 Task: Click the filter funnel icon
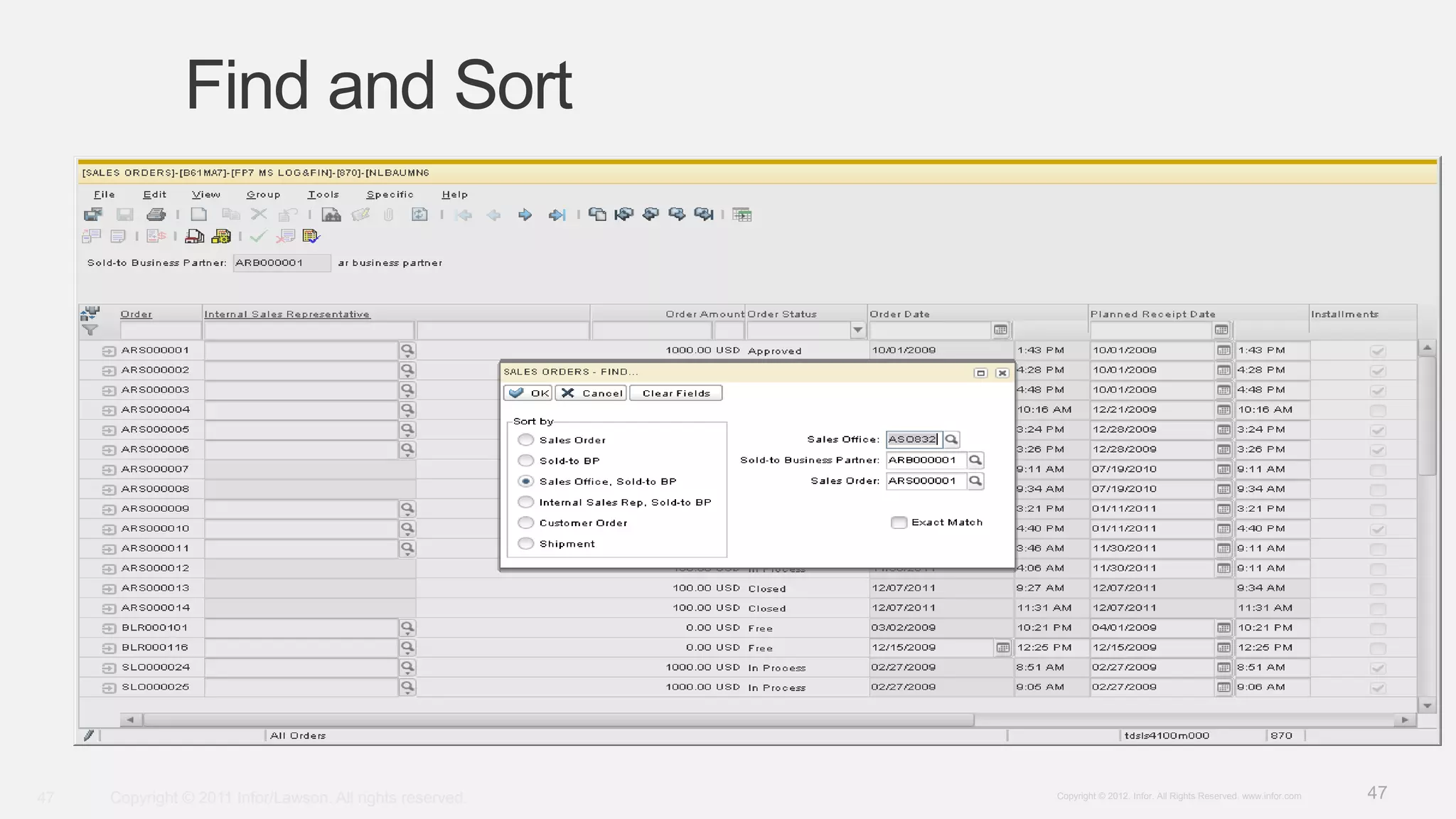90,330
